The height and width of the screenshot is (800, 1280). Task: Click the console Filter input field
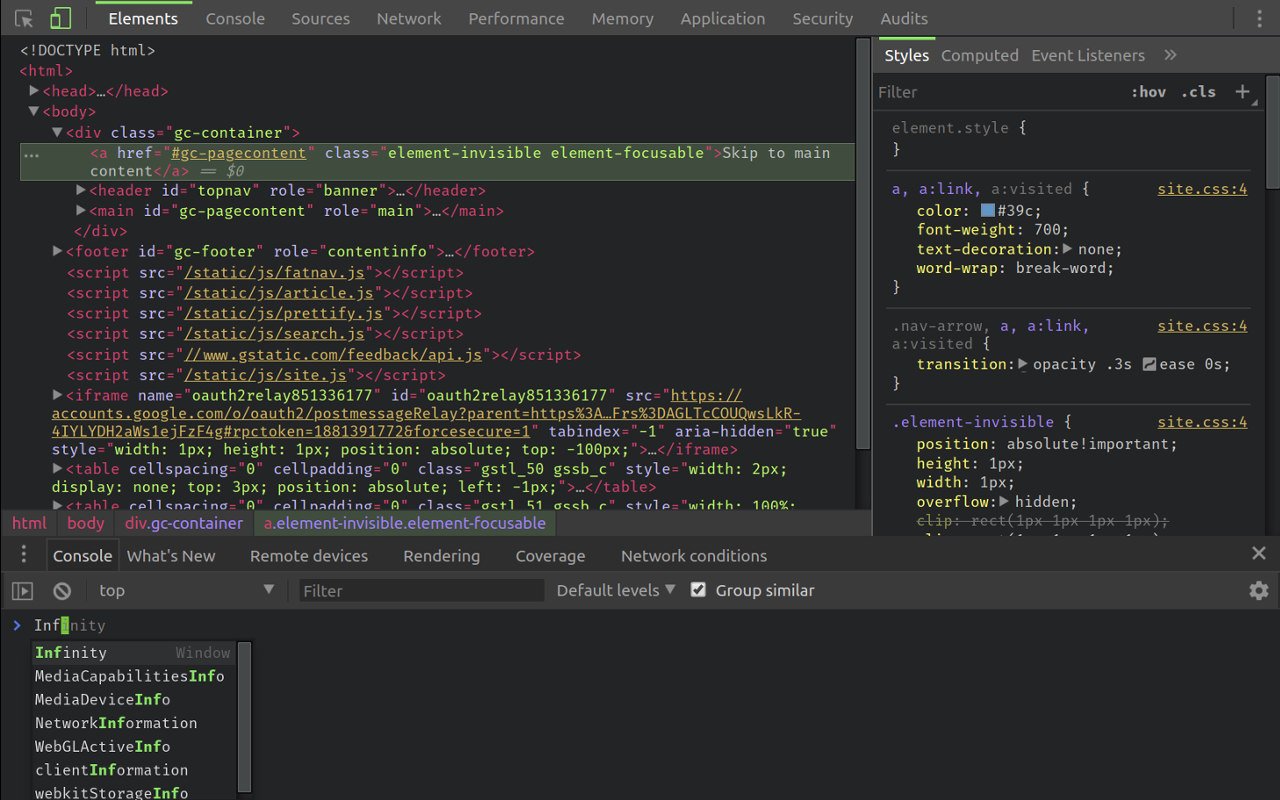click(x=421, y=590)
